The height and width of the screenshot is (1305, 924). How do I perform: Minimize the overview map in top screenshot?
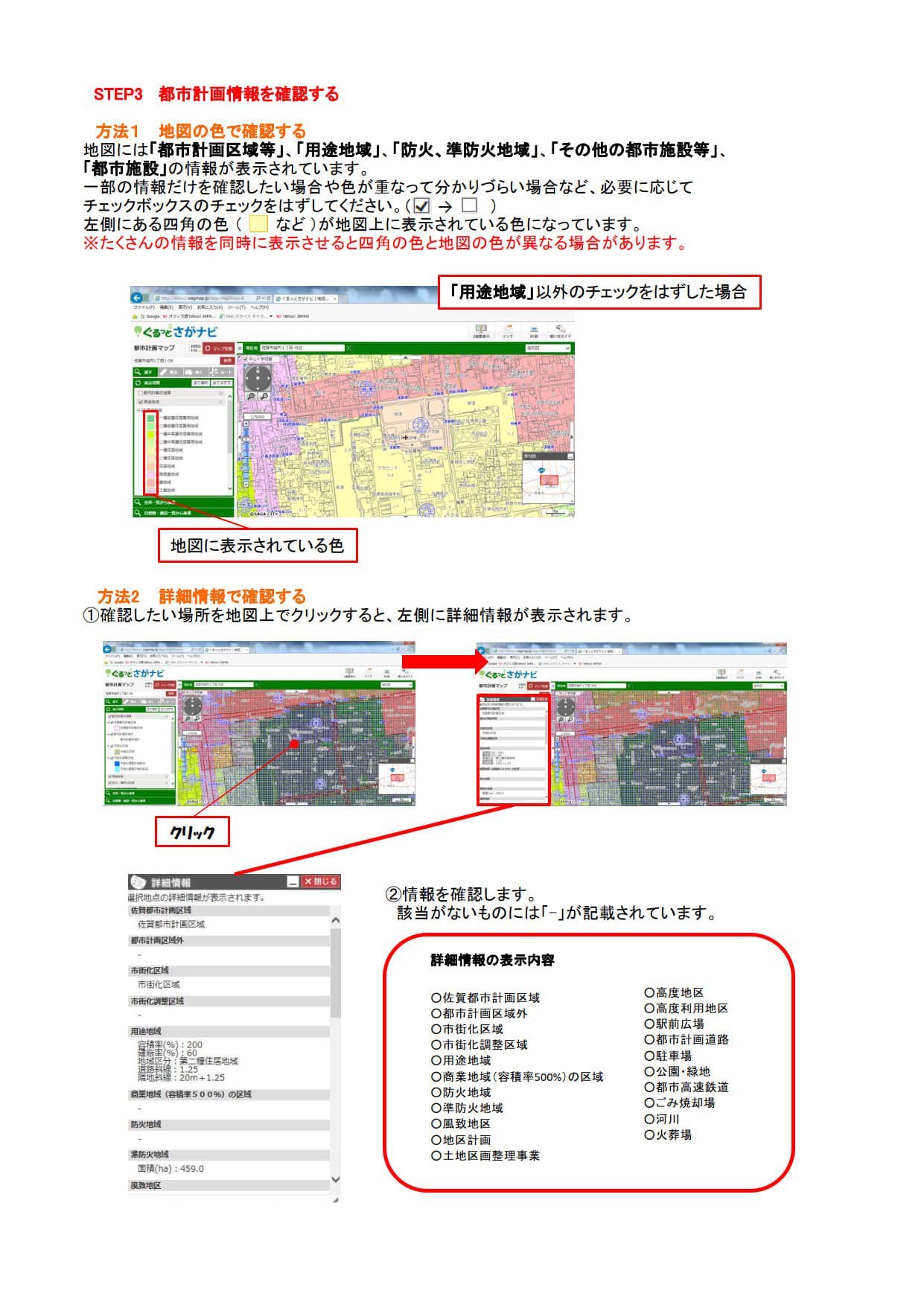coord(570,456)
